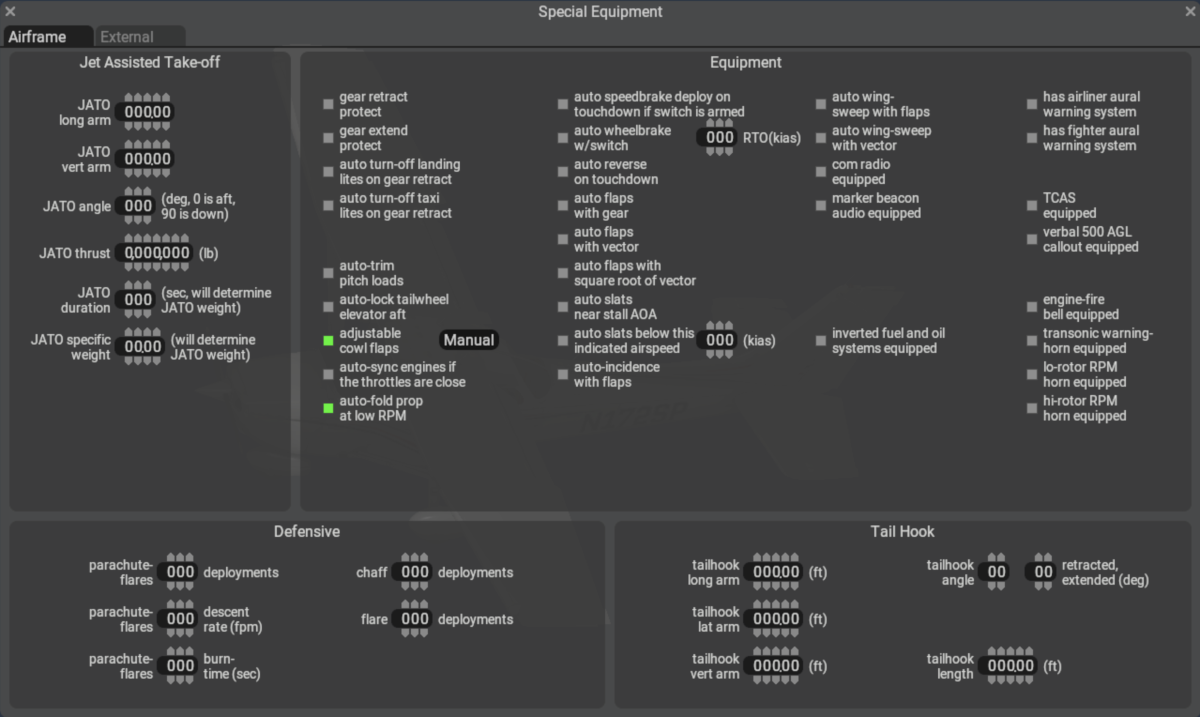
Task: Click the parachute-flares burn-time field
Action: tap(180, 666)
